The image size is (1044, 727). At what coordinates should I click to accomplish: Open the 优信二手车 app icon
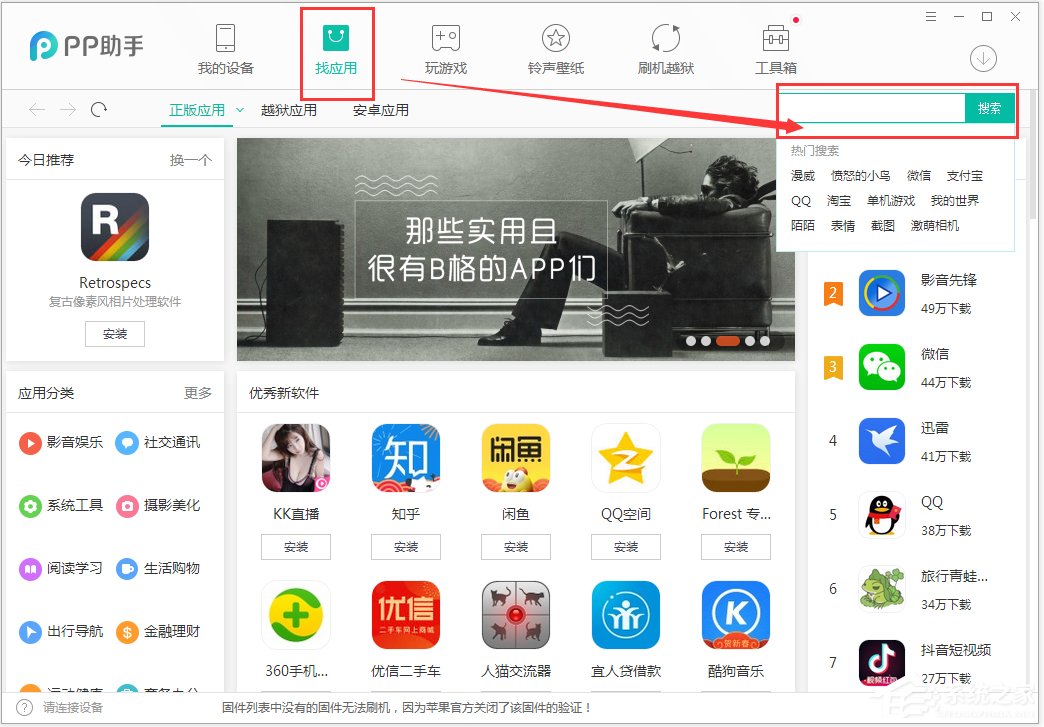pyautogui.click(x=405, y=615)
